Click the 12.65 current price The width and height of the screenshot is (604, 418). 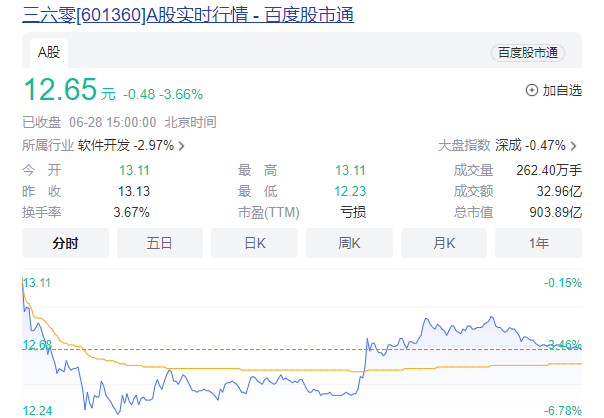click(60, 91)
